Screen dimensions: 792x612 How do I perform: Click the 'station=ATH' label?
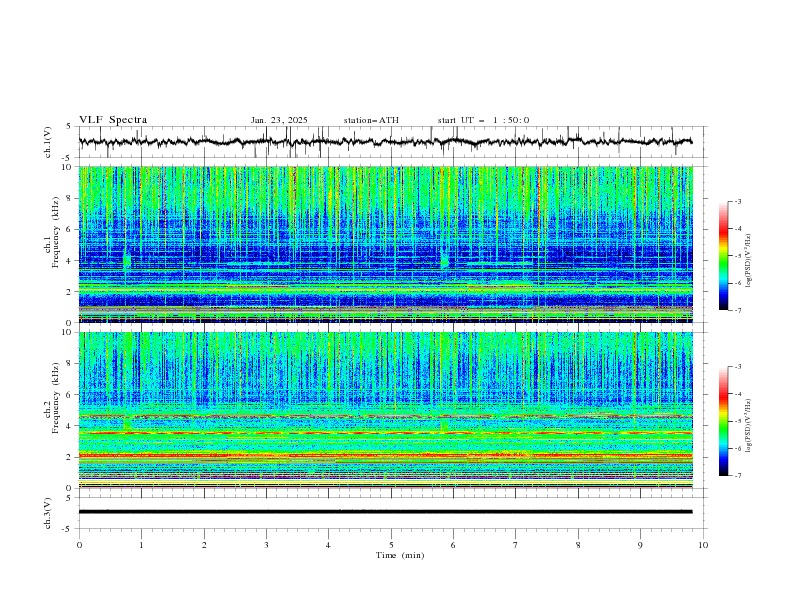(371, 120)
